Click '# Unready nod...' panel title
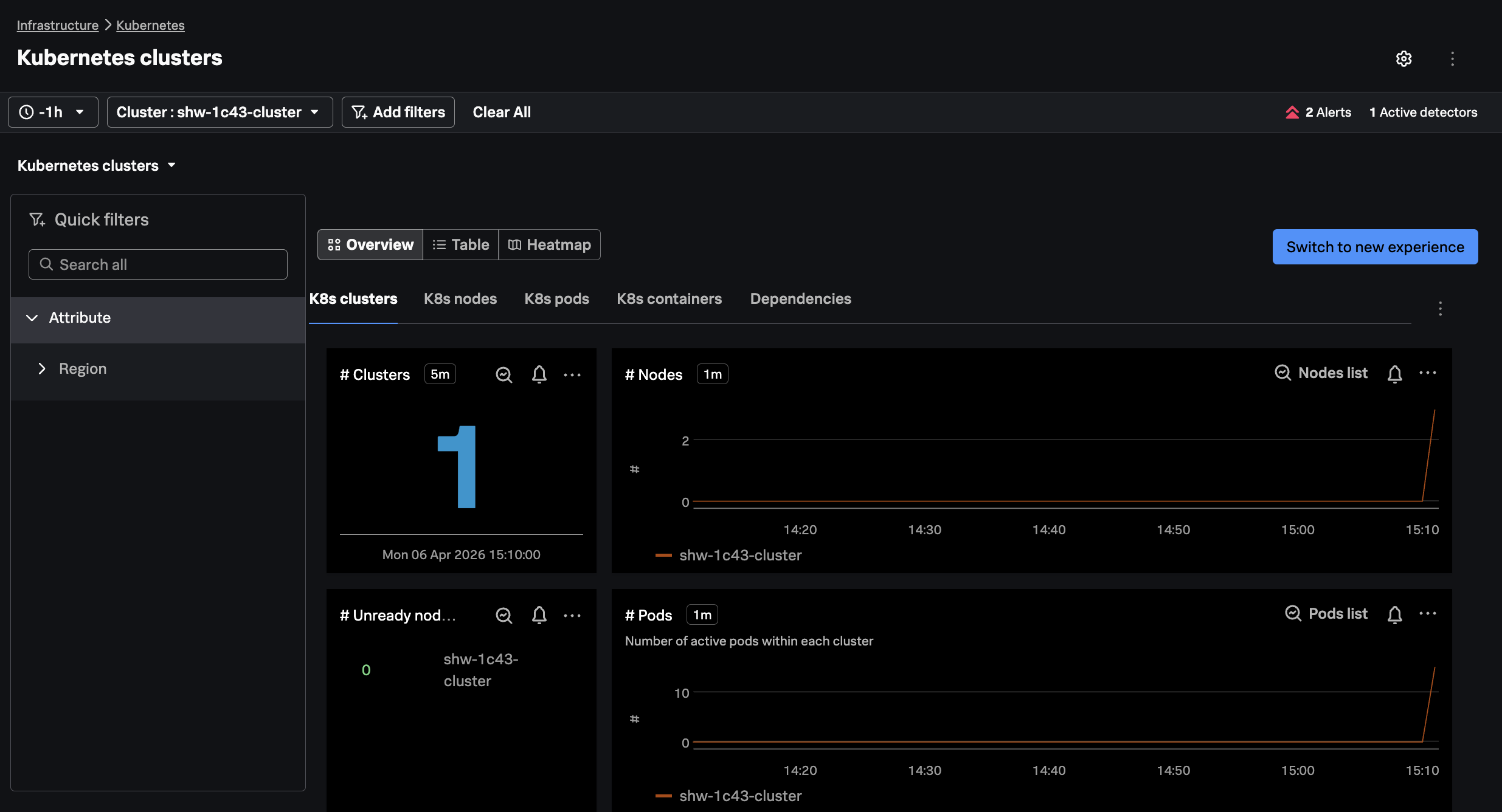 tap(398, 615)
